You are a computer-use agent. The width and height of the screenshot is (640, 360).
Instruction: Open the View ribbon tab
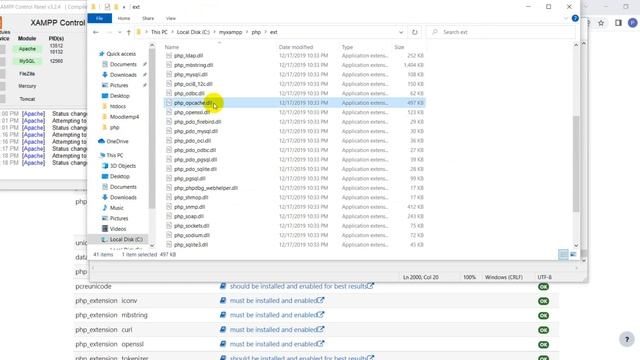[x=171, y=18]
